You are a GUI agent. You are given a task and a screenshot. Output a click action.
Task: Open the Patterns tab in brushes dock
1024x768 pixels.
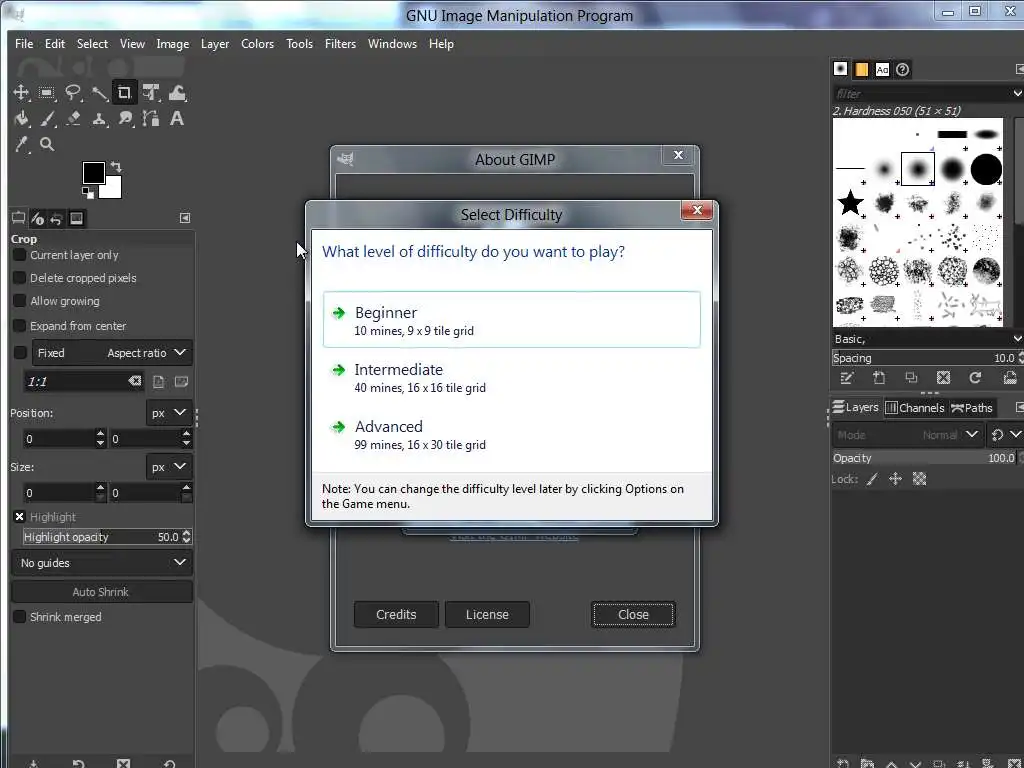pyautogui.click(x=861, y=69)
